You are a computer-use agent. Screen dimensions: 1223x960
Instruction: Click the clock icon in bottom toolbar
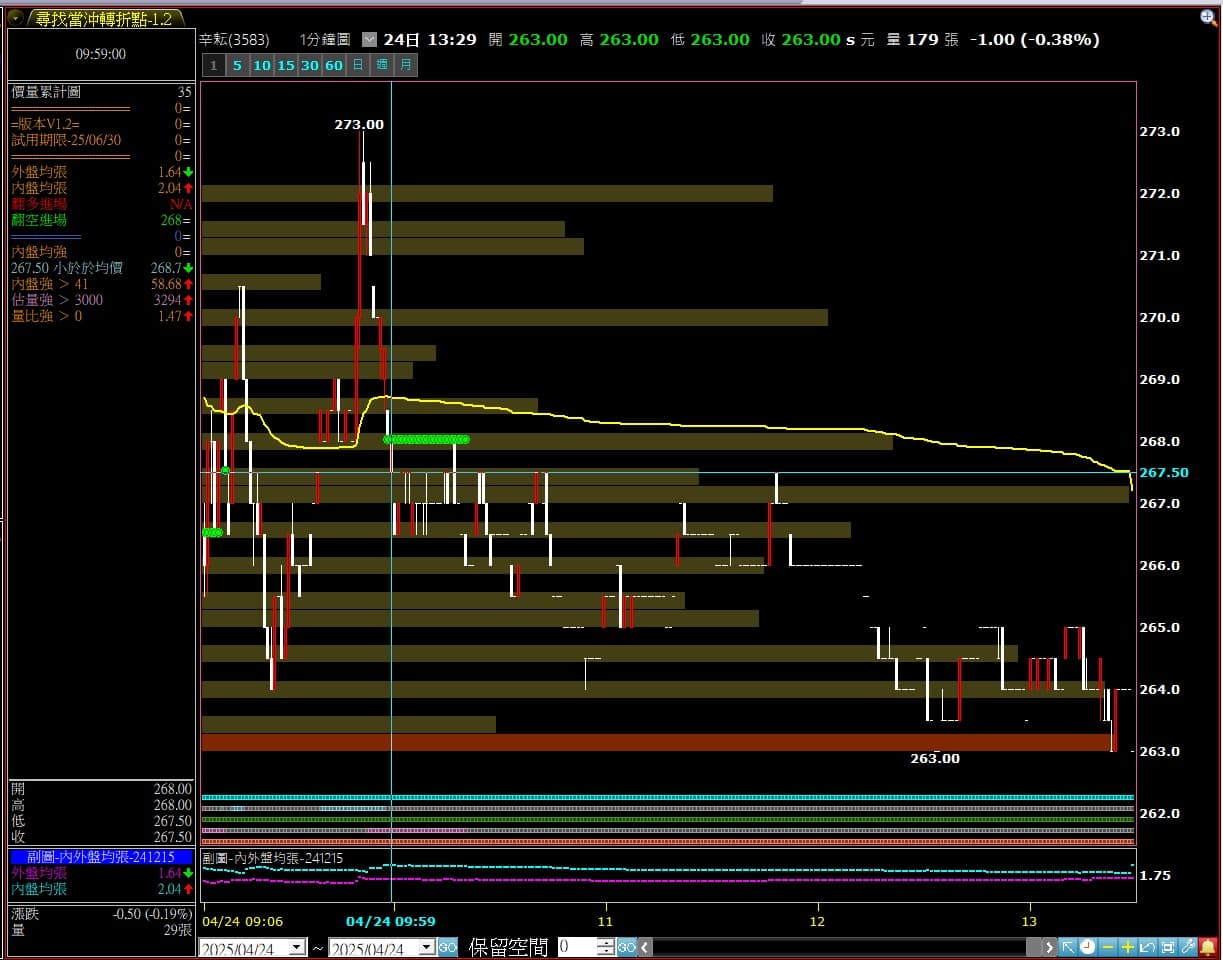(x=1088, y=947)
